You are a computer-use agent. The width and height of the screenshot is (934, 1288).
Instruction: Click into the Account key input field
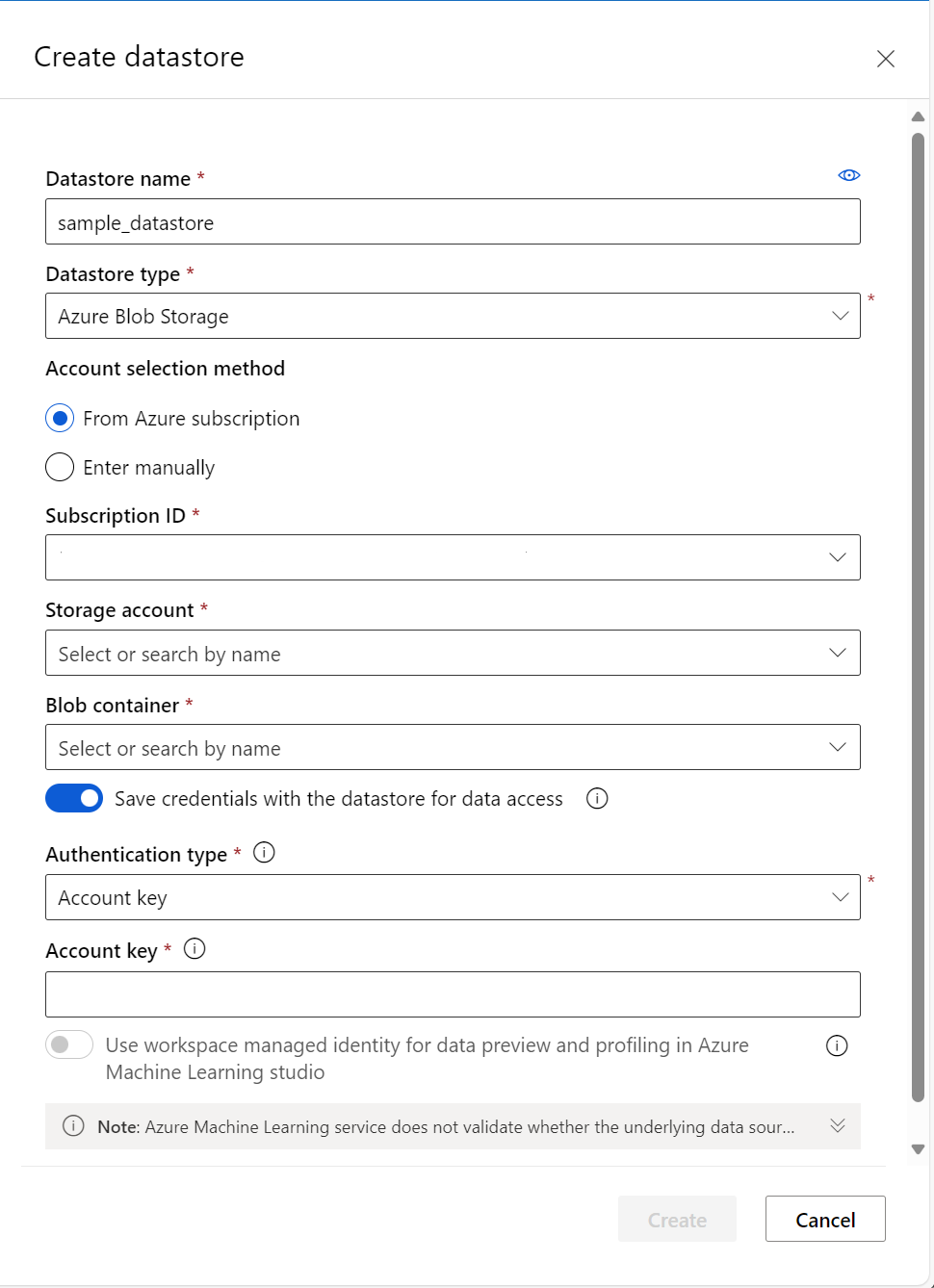(453, 994)
